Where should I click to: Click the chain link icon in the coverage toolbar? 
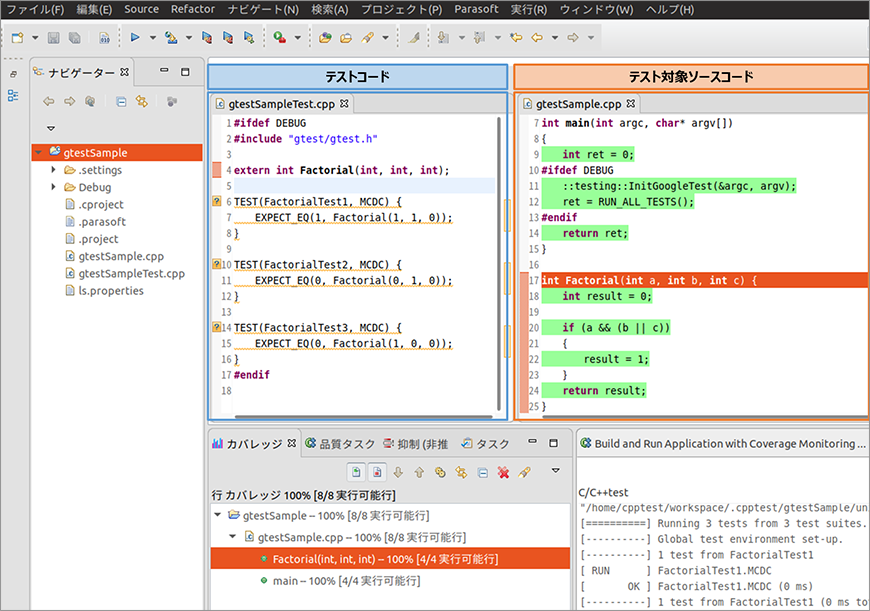(440, 472)
